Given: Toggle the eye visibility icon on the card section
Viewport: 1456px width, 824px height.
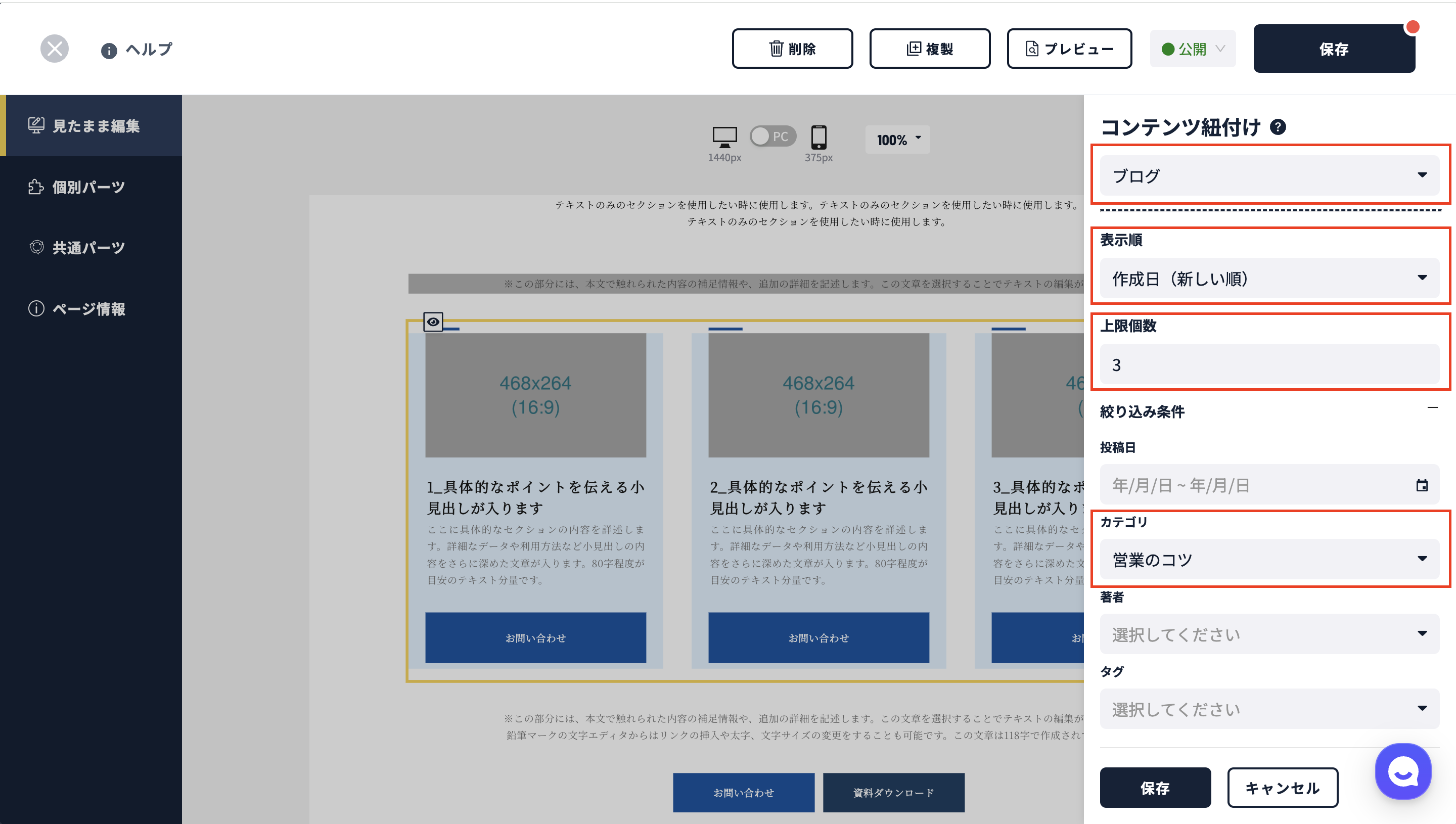Looking at the screenshot, I should [x=433, y=322].
